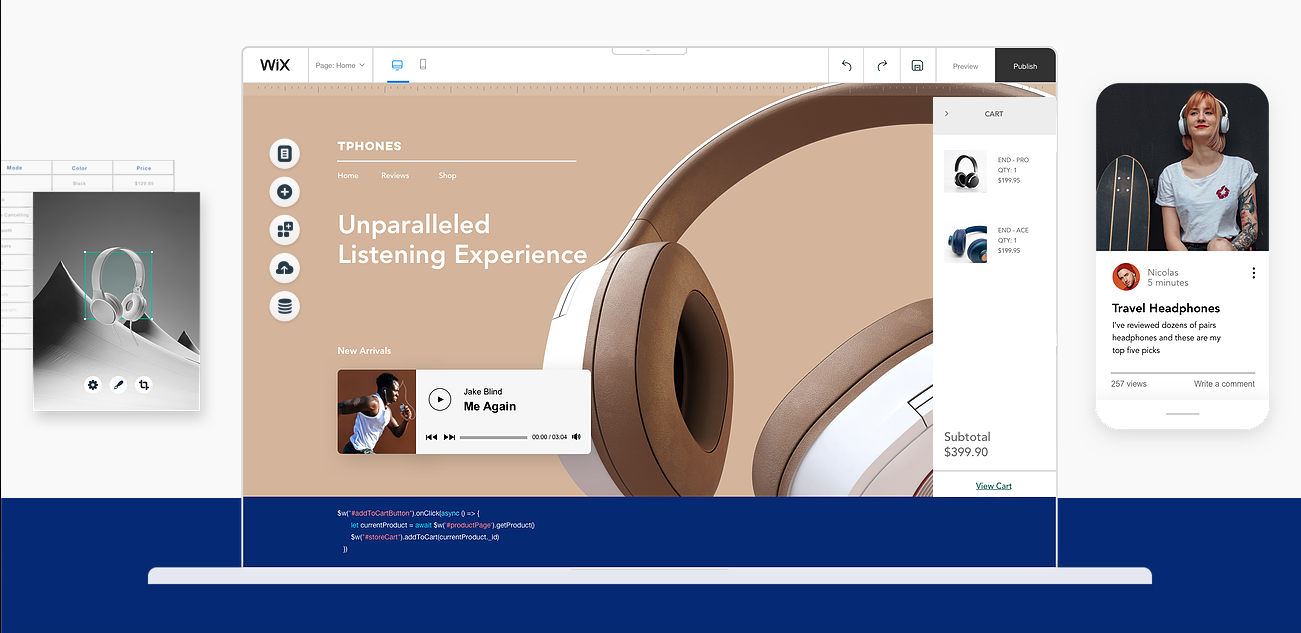Click the Add elements plus icon
1301x633 pixels.
[285, 192]
